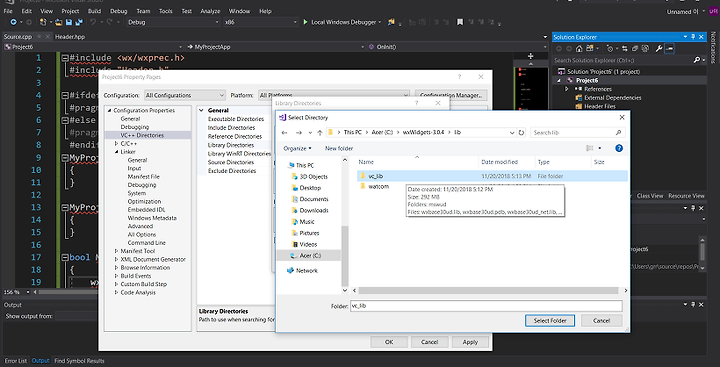The width and height of the screenshot is (720, 367).
Task: Click Navigate Backward icon in toolbar
Action: click(14, 22)
